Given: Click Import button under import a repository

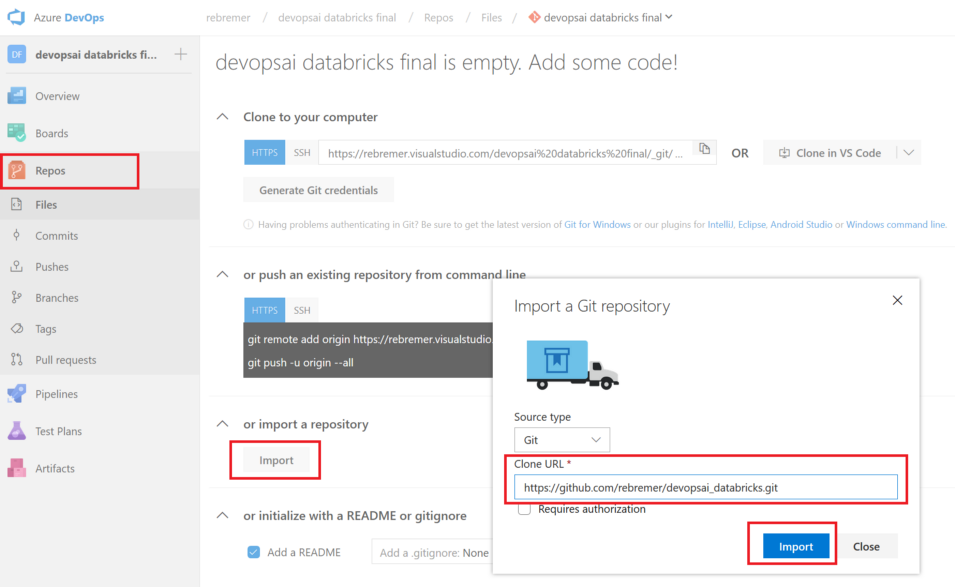Looking at the screenshot, I should click(x=277, y=460).
